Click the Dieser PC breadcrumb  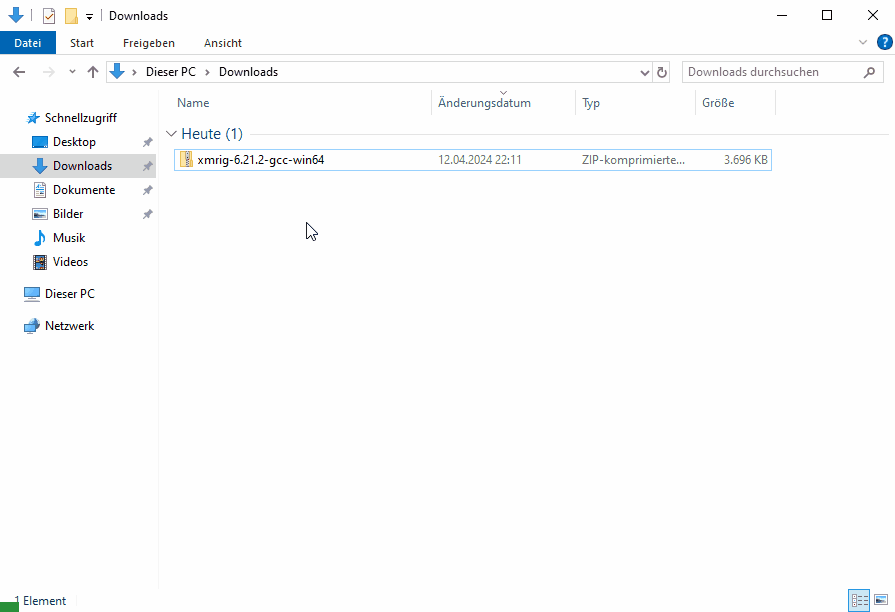pyautogui.click(x=171, y=72)
